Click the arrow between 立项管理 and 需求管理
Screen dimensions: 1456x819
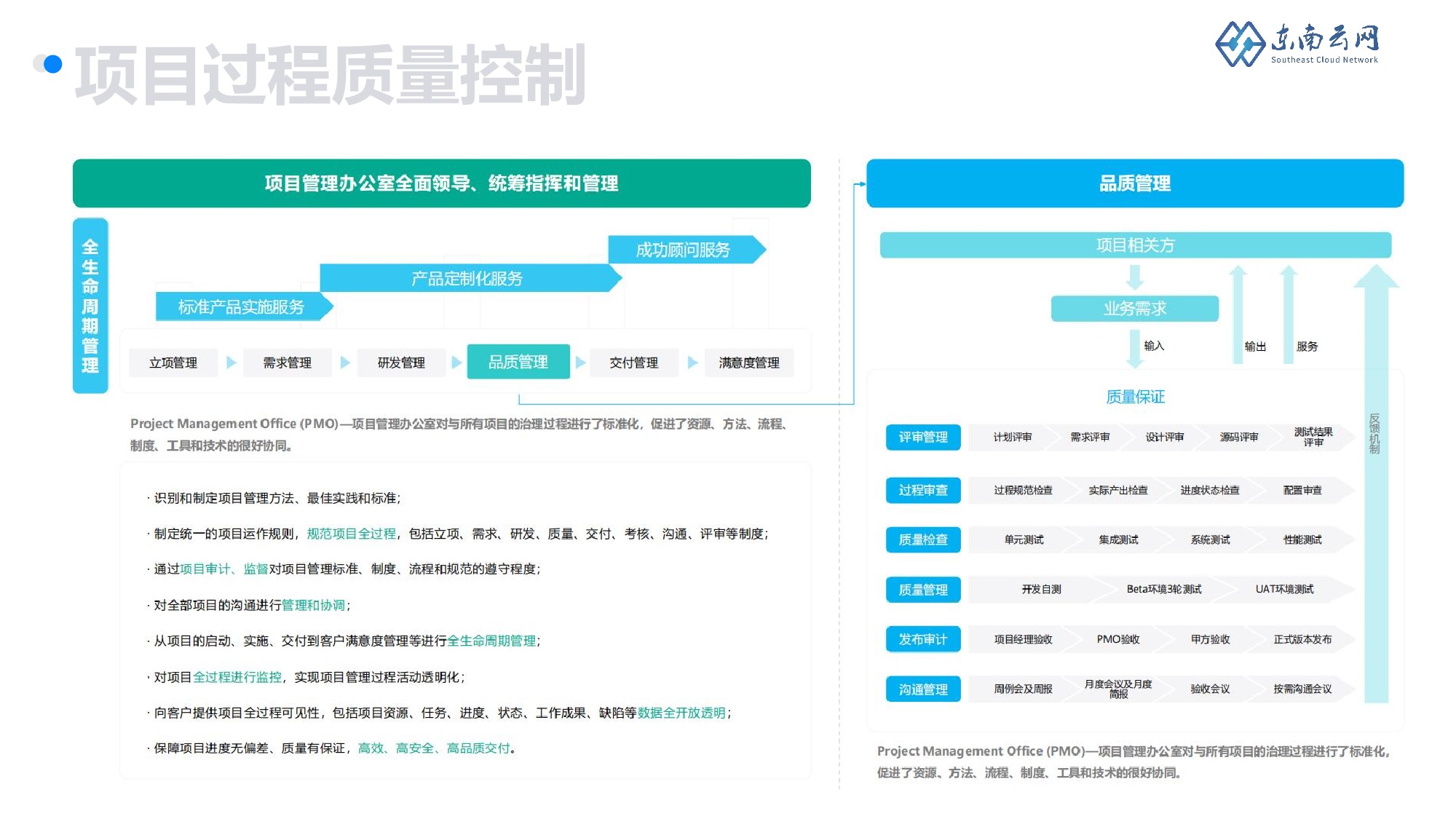click(x=231, y=363)
